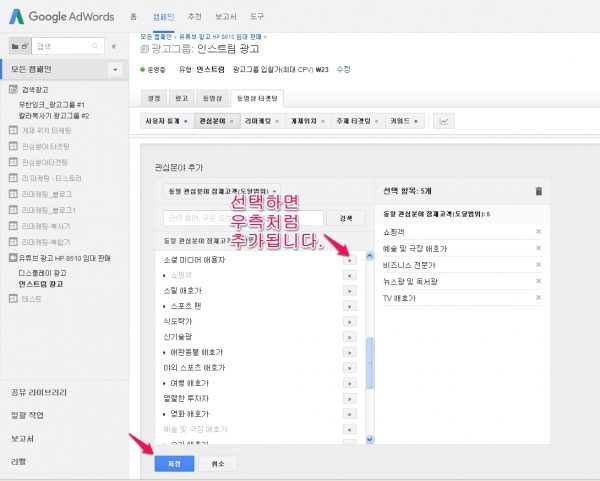Remove TV 애호가 from the selected list

pyautogui.click(x=538, y=297)
